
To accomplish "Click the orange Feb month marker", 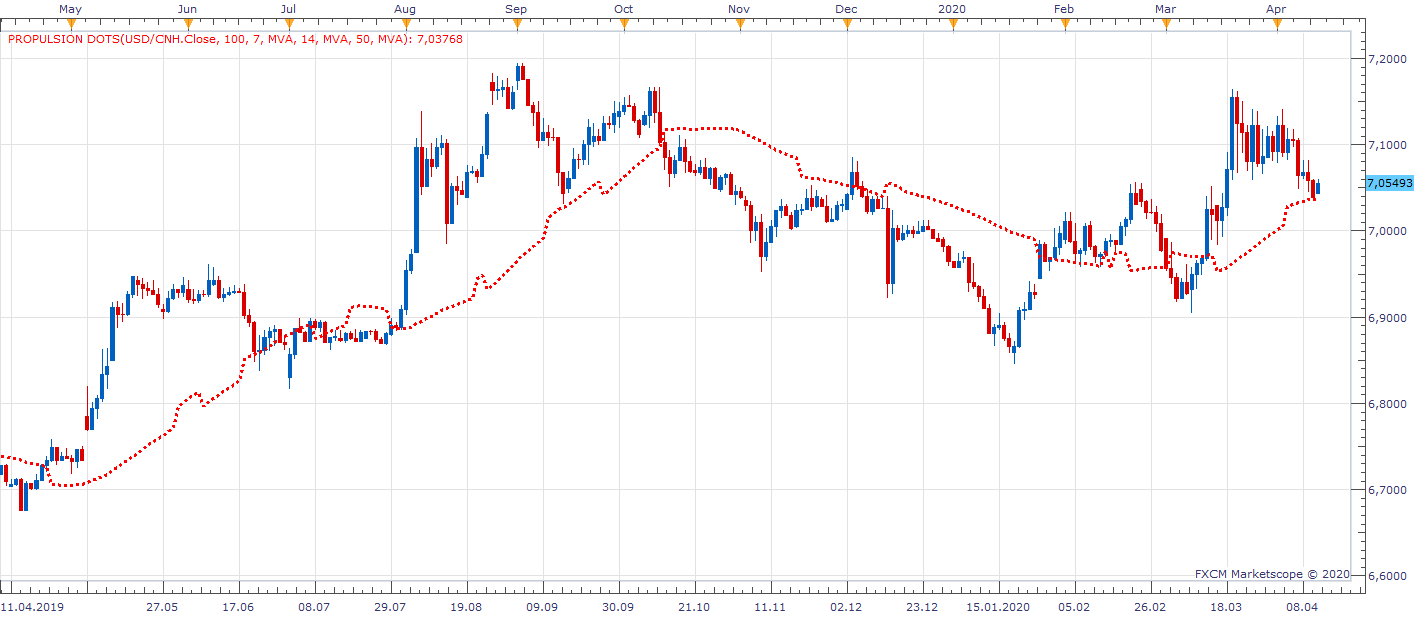I will coord(1065,24).
